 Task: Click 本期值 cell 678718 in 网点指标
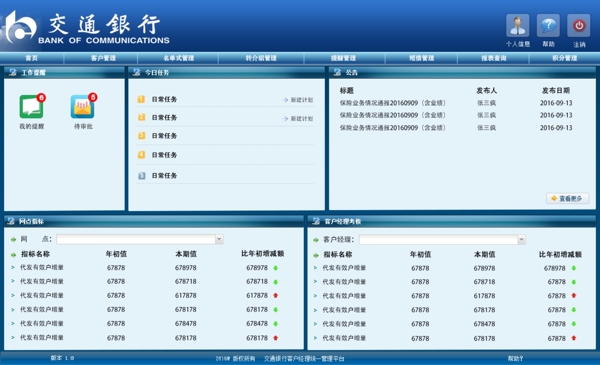[x=186, y=282]
